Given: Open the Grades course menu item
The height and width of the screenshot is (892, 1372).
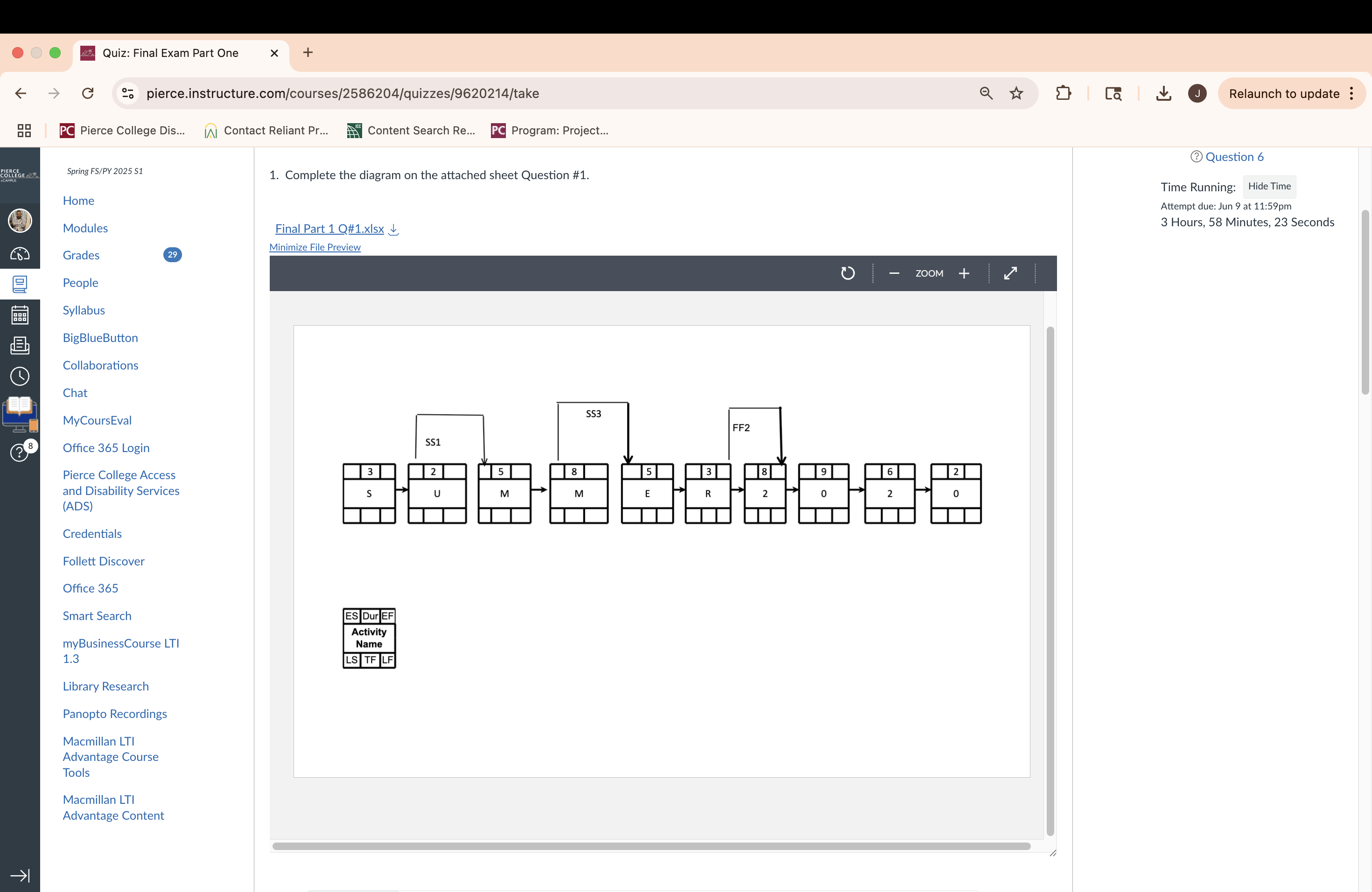Looking at the screenshot, I should (x=81, y=255).
